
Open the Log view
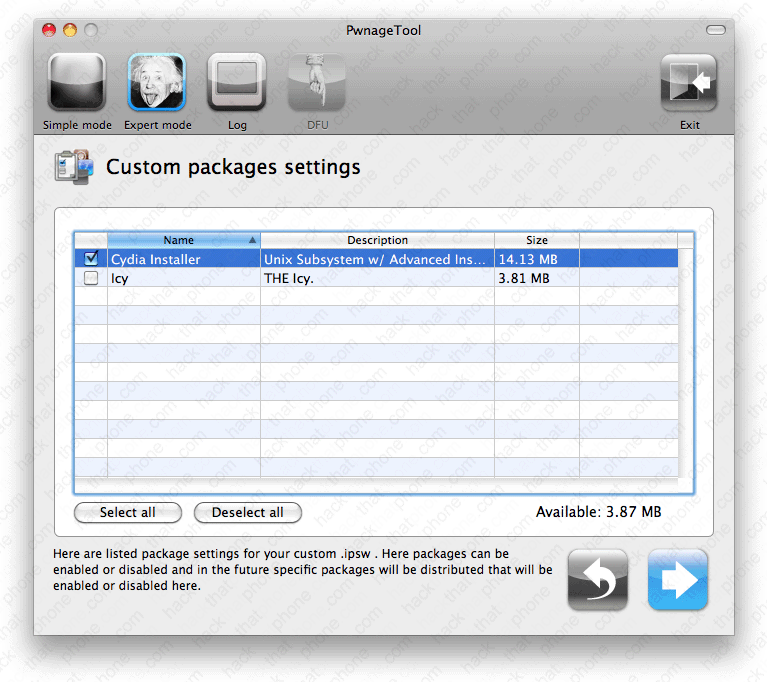click(x=237, y=82)
